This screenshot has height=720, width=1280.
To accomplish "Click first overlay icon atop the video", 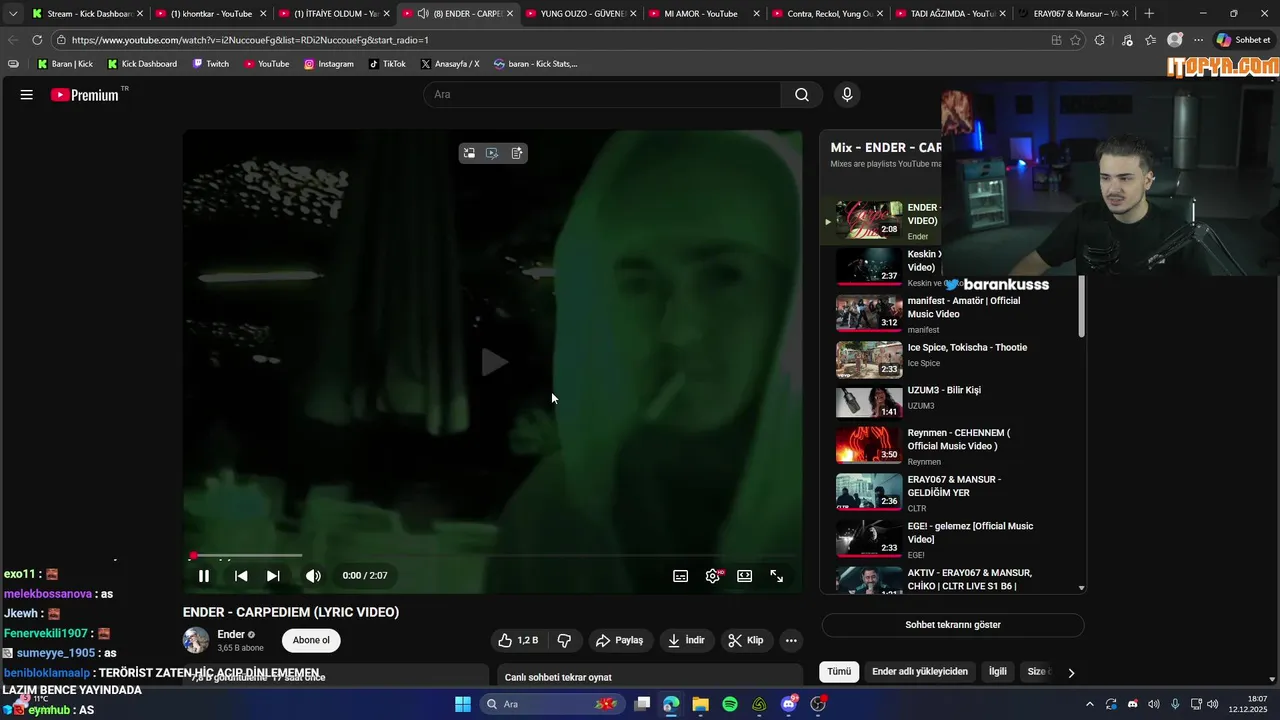I will coord(469,153).
